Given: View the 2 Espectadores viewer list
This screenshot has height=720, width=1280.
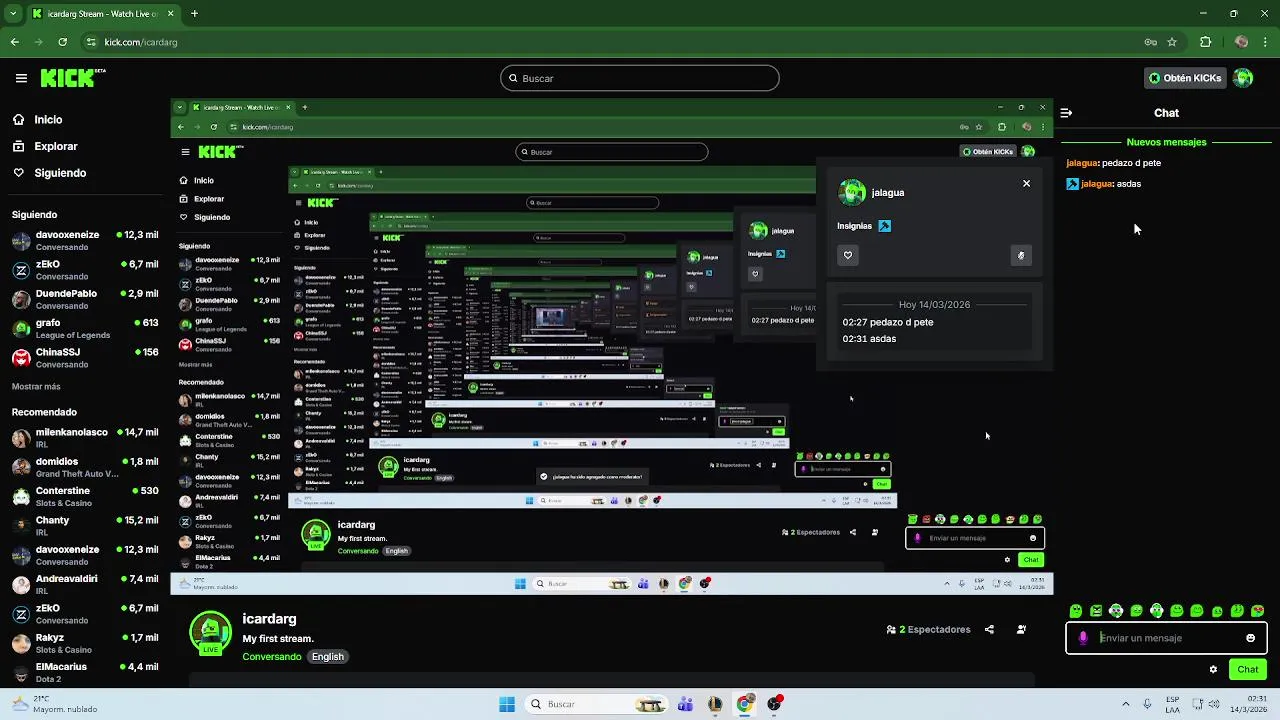Looking at the screenshot, I should (x=928, y=630).
